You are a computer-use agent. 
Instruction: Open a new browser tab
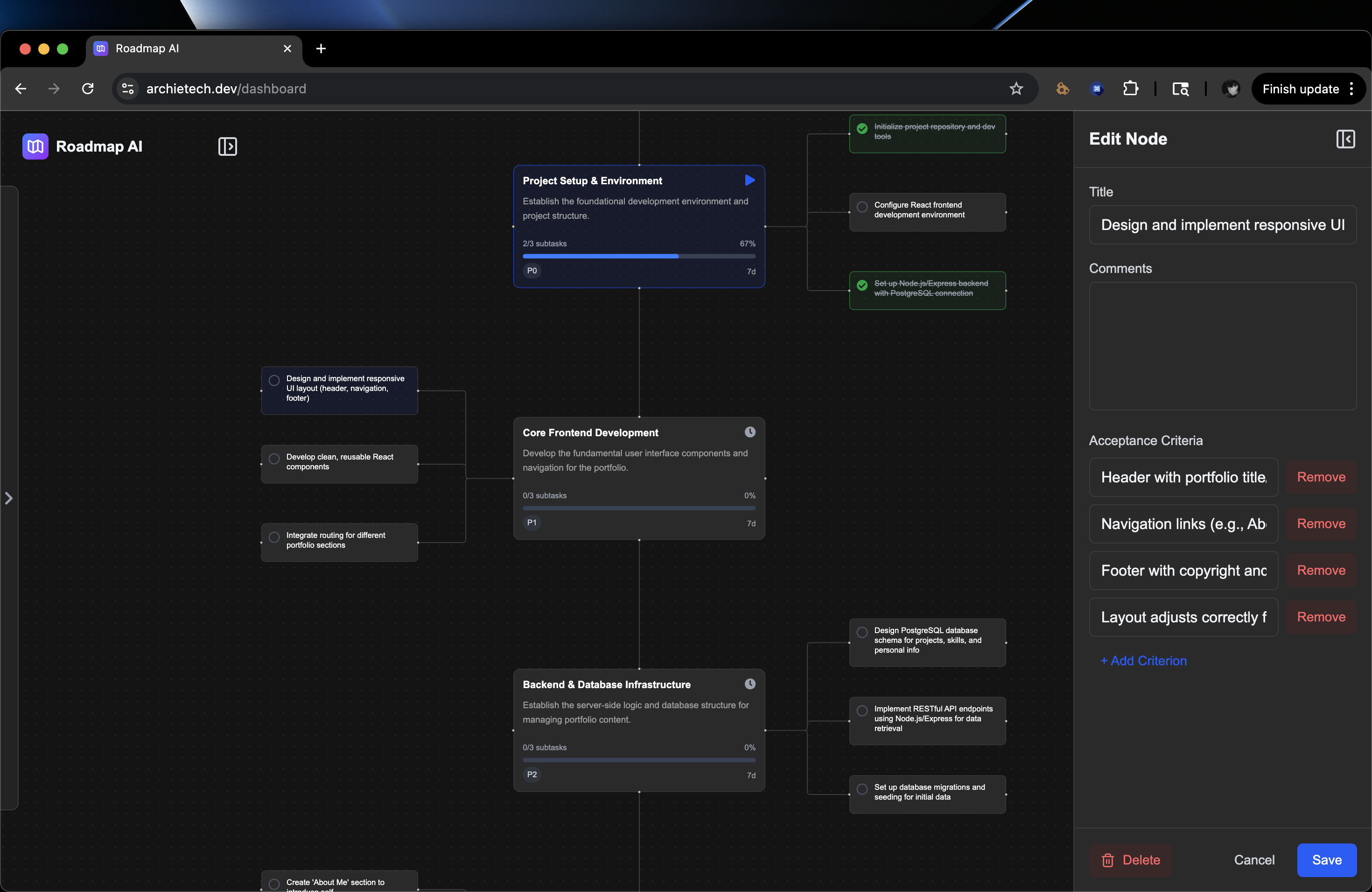pos(321,49)
